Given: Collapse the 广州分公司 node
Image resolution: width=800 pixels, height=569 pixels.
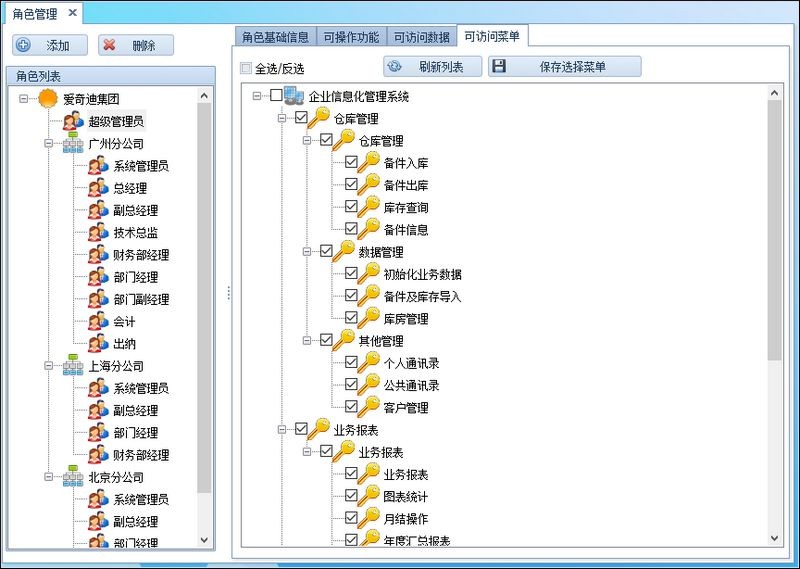Looking at the screenshot, I should (x=48, y=143).
